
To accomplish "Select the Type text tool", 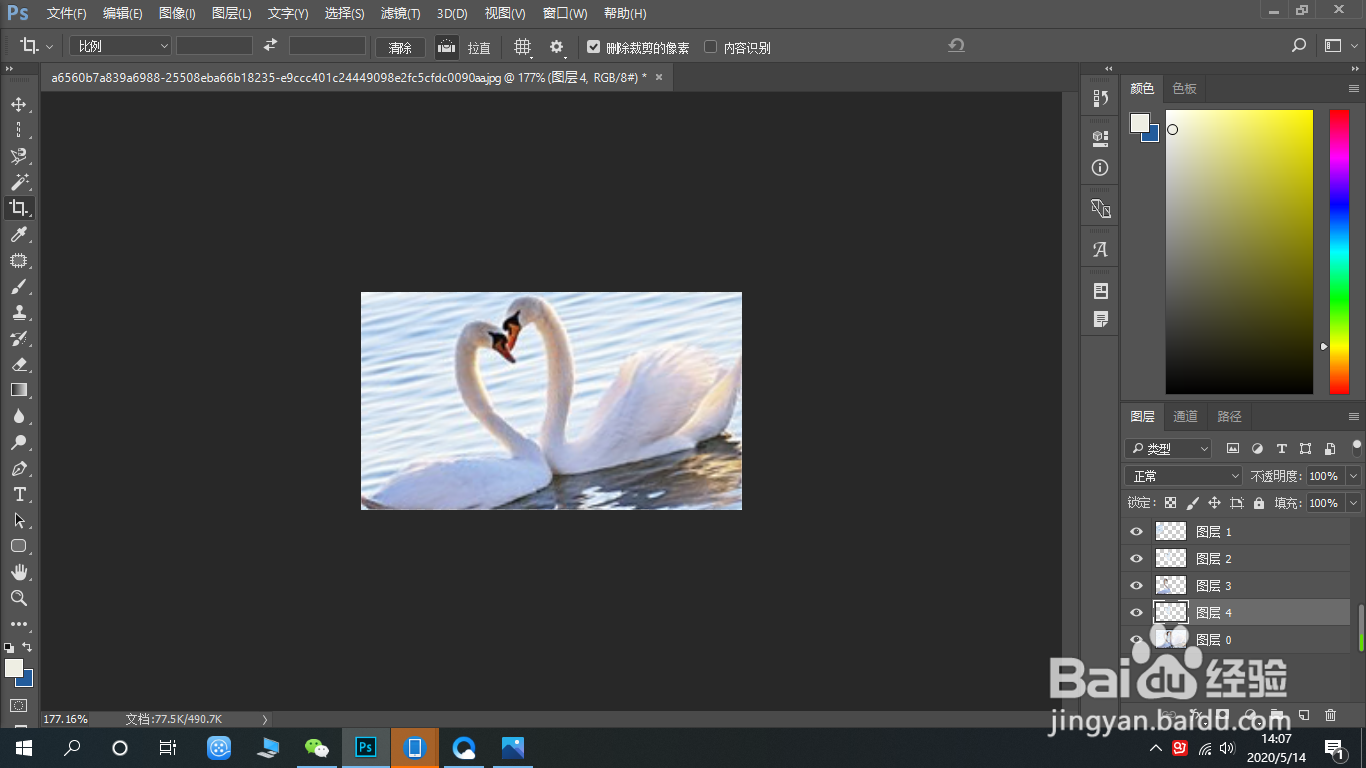I will click(x=18, y=494).
